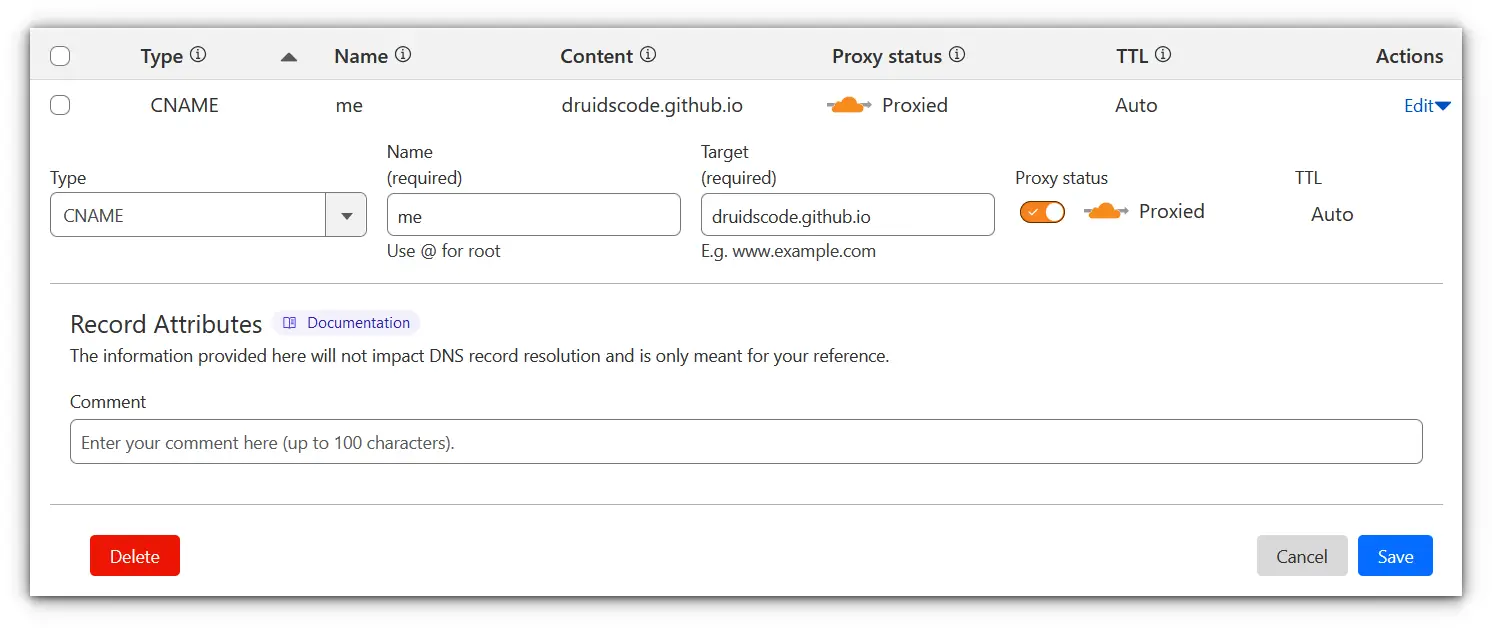The height and width of the screenshot is (628, 1492).
Task: Check the select-all checkbox in the header
Action: point(59,56)
